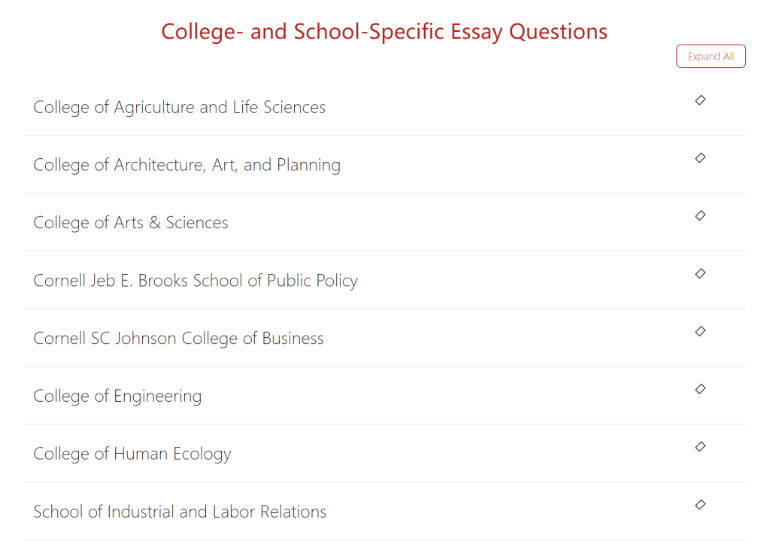Screen dimensions: 766x551
Task: Open School of Industrial and Labor Relations row
Action: coord(180,512)
